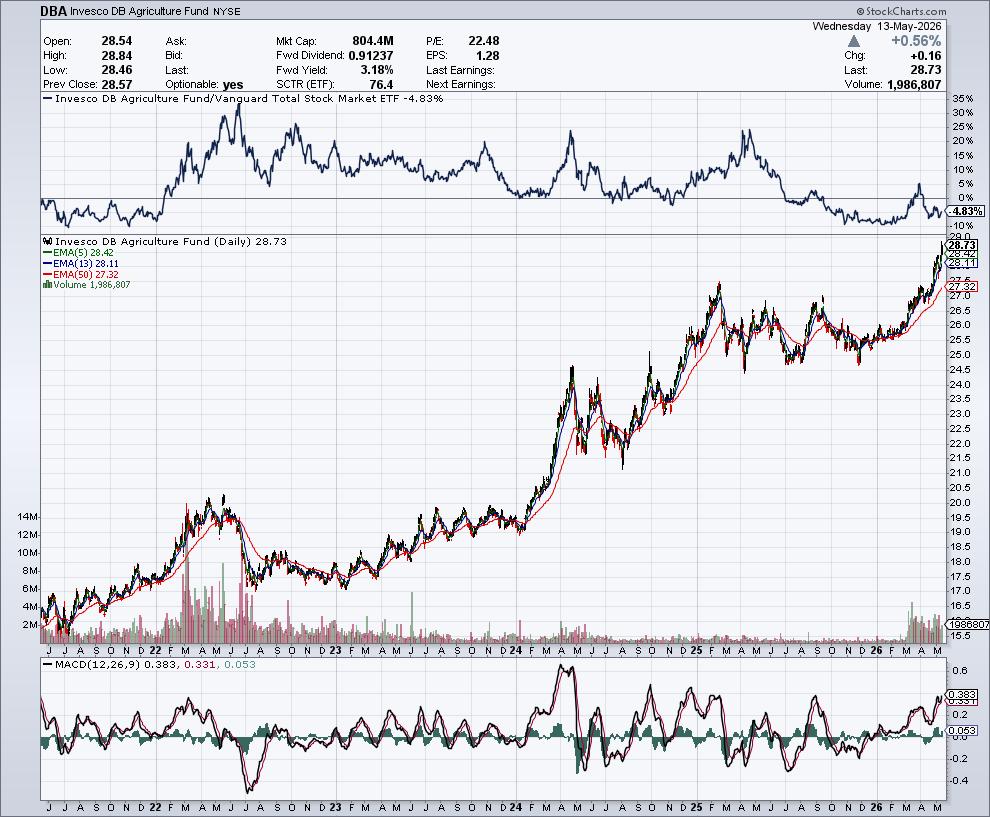
Task: Click the +0.56% percent change
Action: (916, 41)
